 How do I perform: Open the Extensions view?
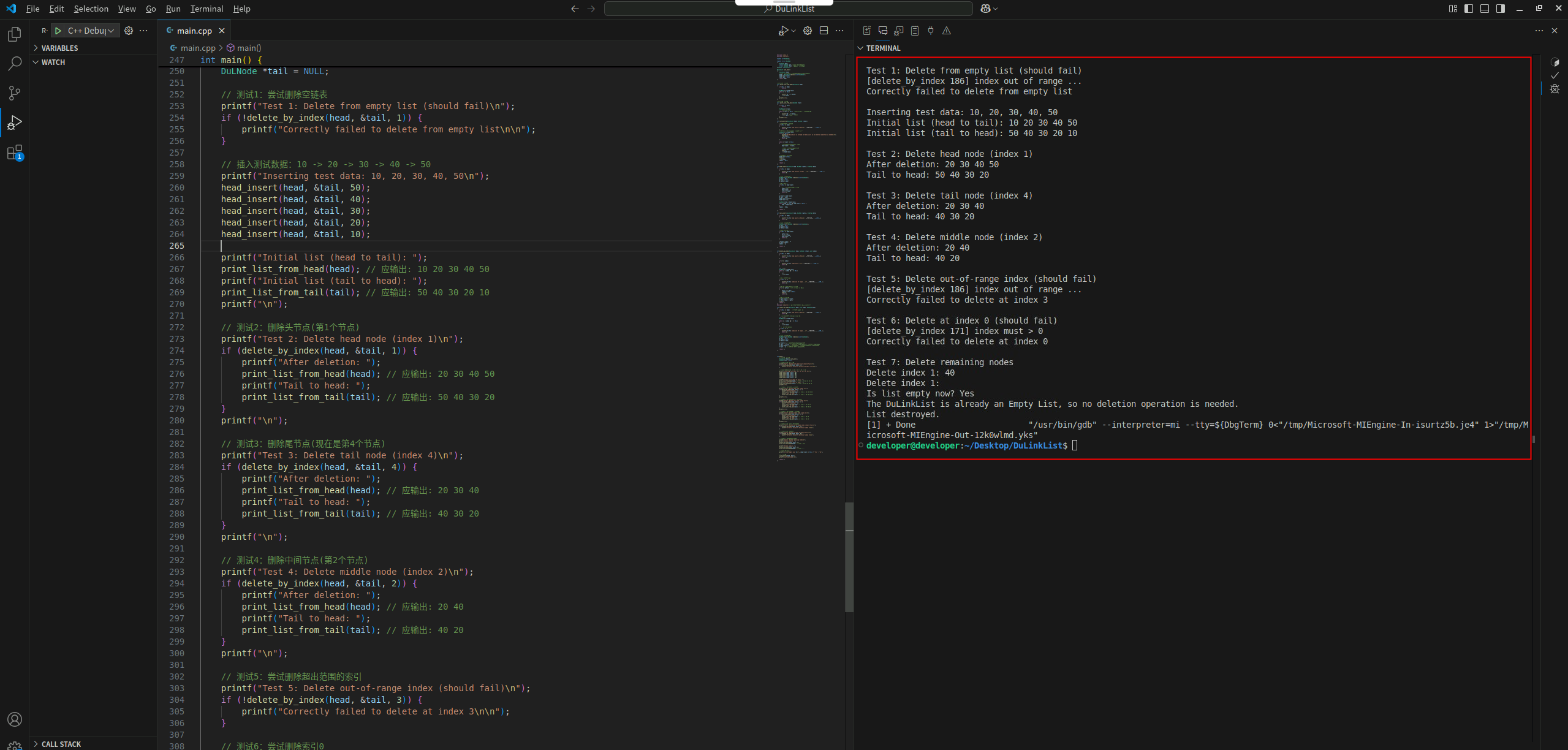click(15, 153)
